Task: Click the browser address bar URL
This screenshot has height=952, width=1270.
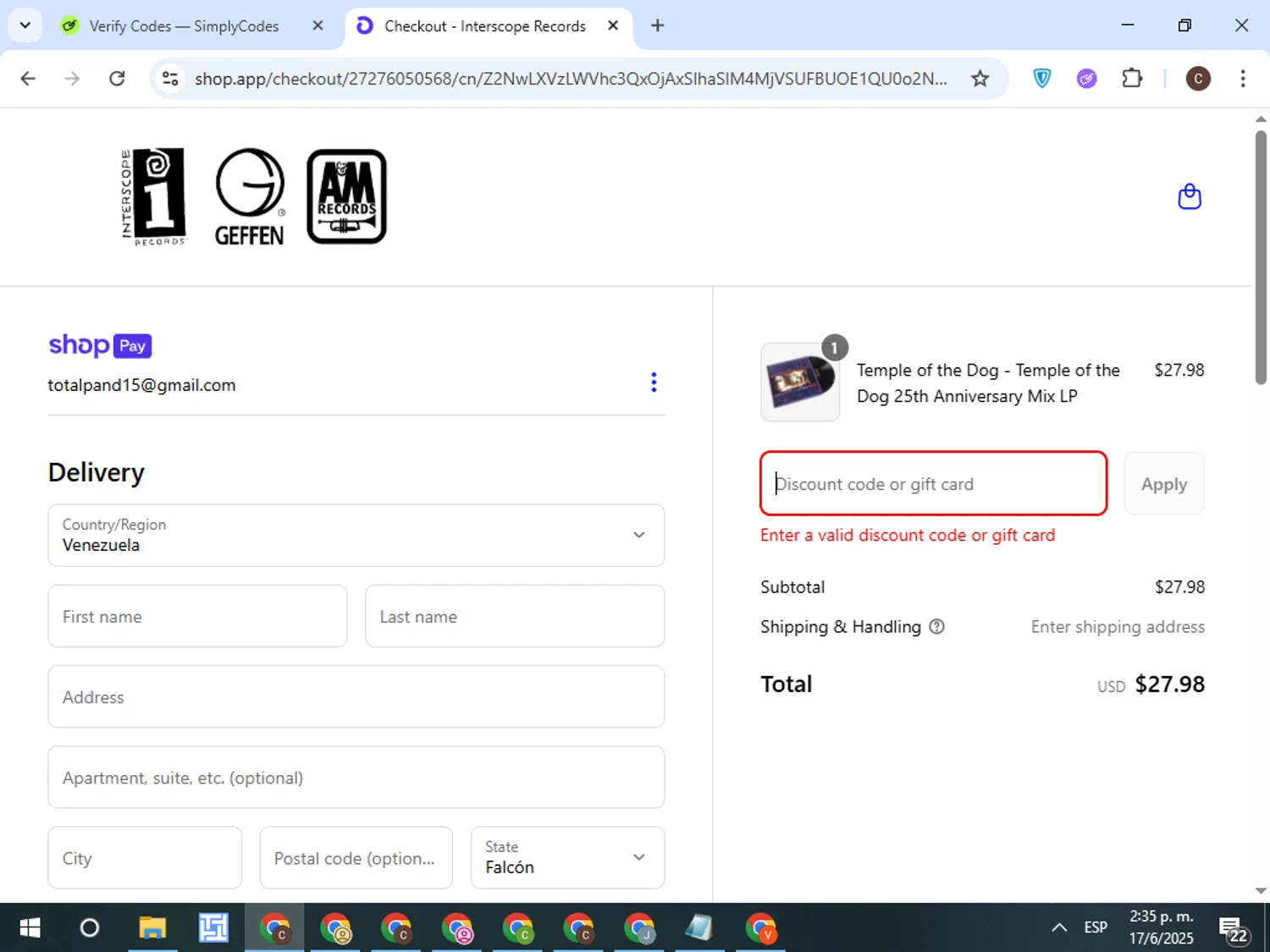Action: [x=571, y=79]
